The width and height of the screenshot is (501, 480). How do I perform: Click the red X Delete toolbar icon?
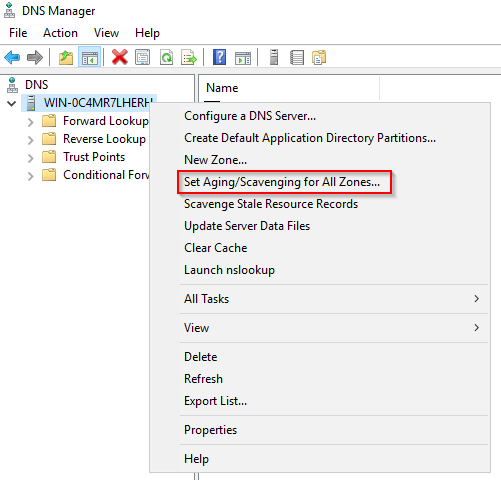pyautogui.click(x=120, y=57)
